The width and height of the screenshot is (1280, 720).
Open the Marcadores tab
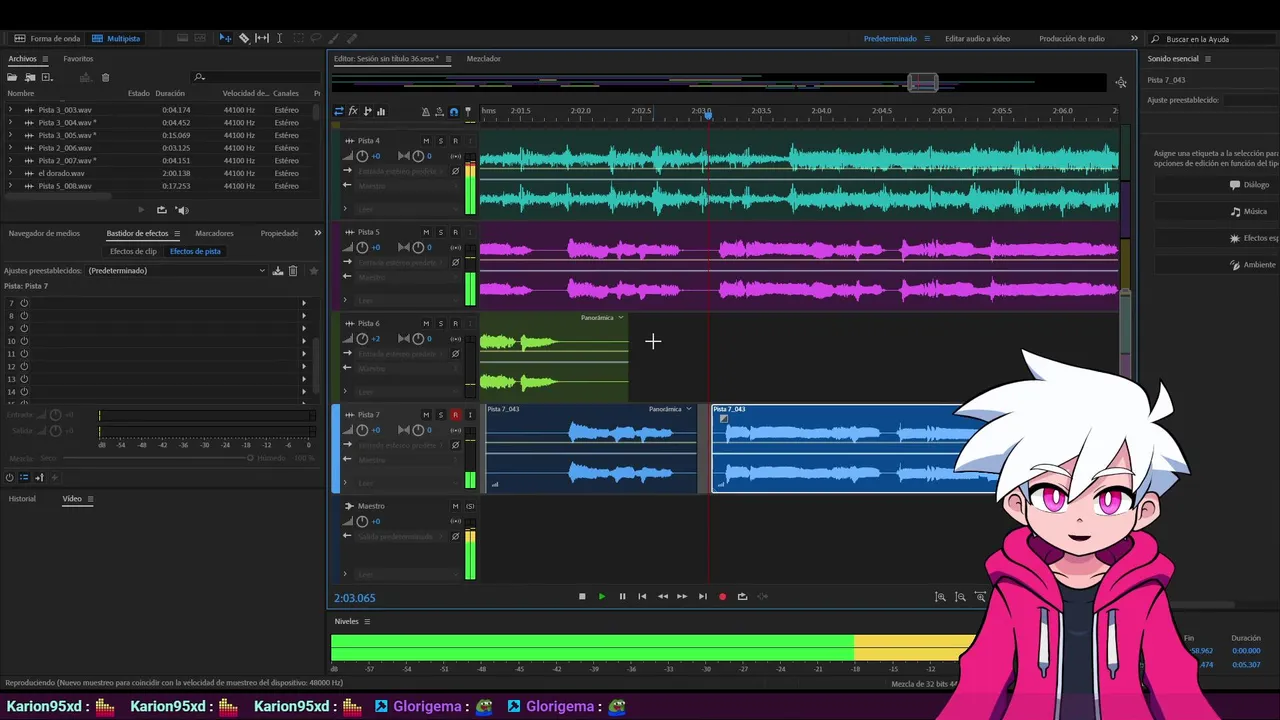pyautogui.click(x=214, y=233)
